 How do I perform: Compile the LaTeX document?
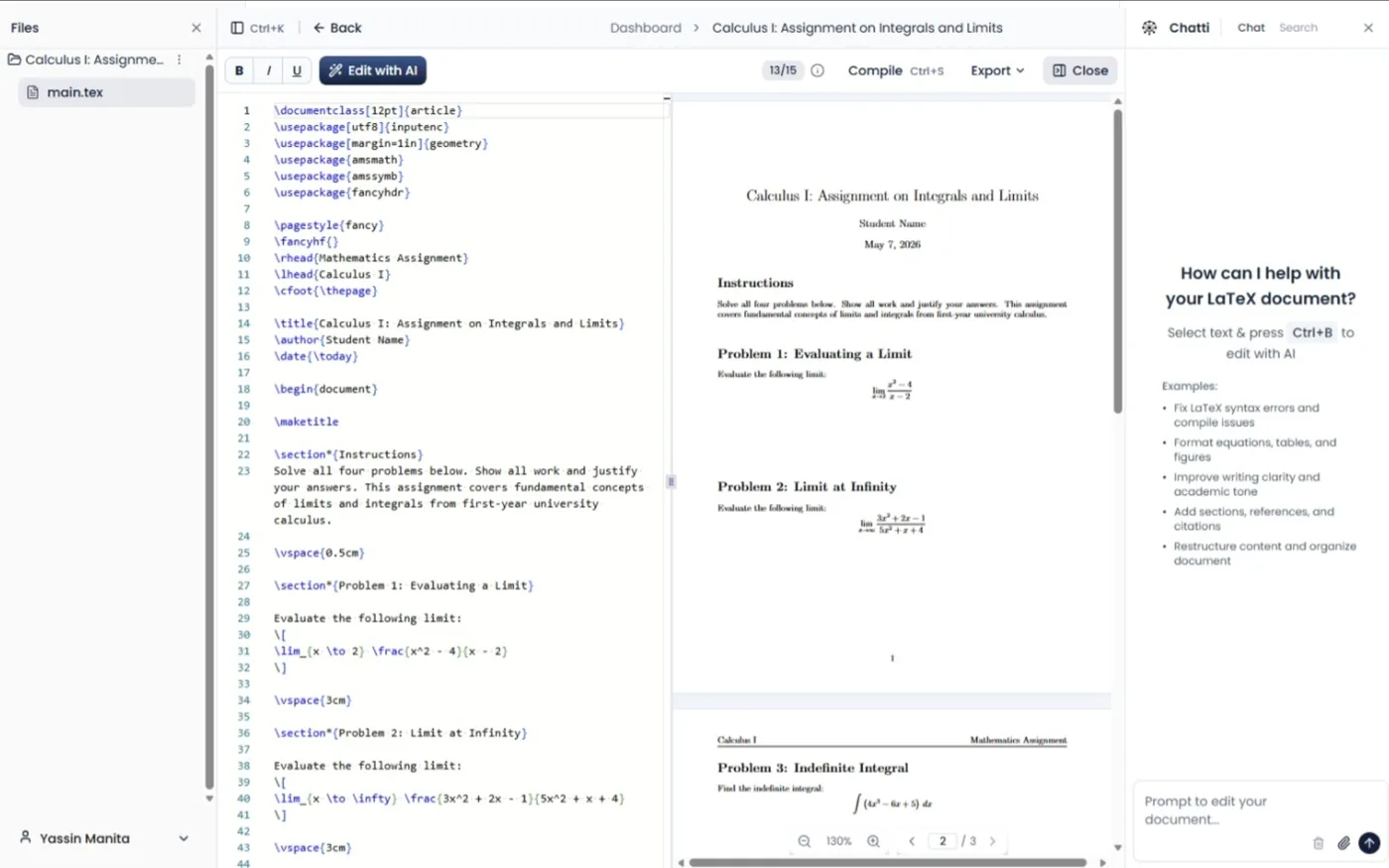click(896, 70)
